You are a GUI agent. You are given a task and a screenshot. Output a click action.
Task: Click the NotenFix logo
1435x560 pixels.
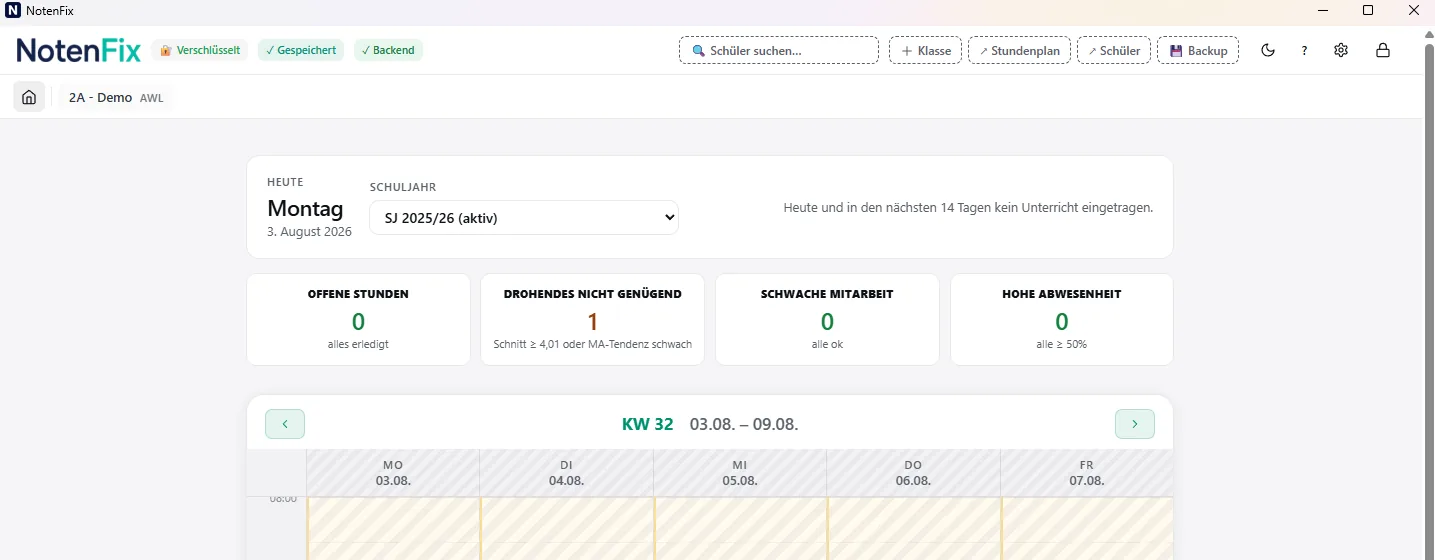[79, 50]
